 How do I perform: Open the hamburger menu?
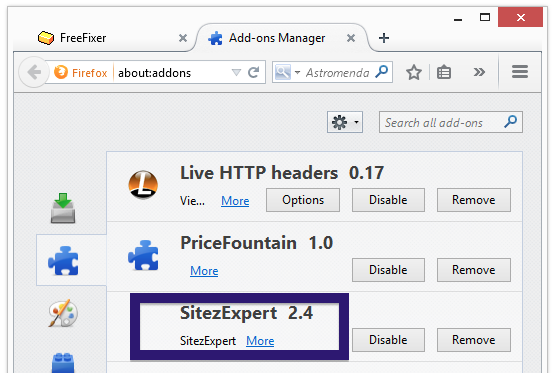coord(520,72)
